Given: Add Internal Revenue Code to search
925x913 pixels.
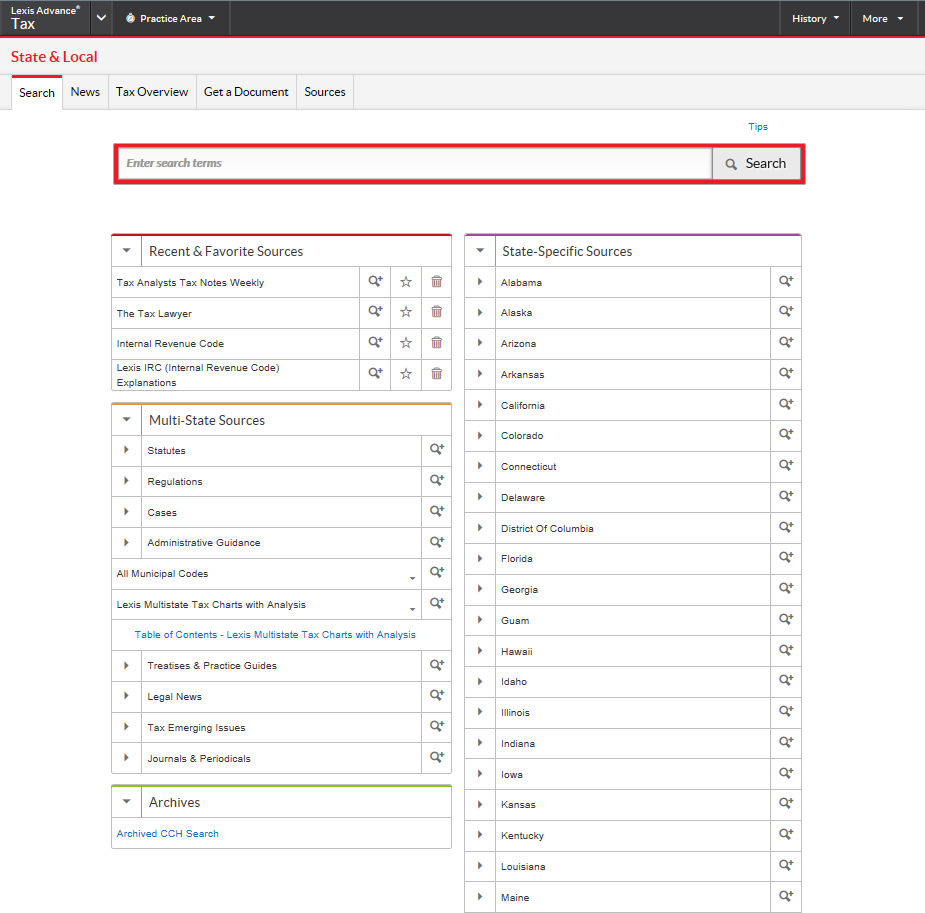Looking at the screenshot, I should click(375, 342).
